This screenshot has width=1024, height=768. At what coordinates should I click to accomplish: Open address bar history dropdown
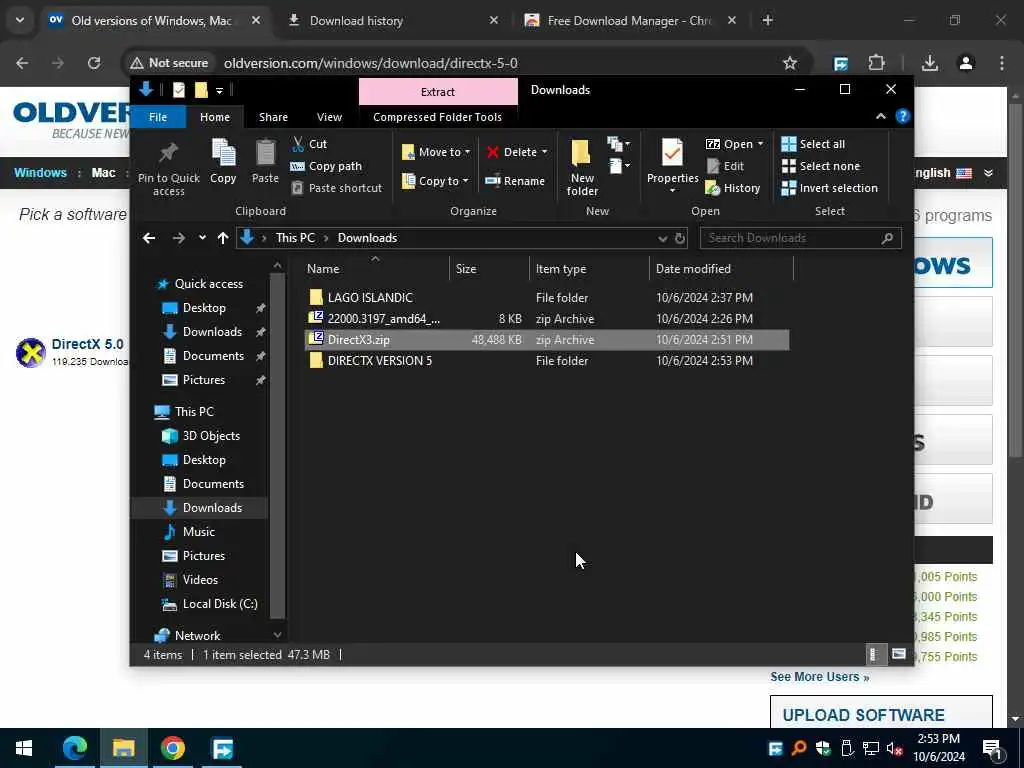[x=662, y=238]
